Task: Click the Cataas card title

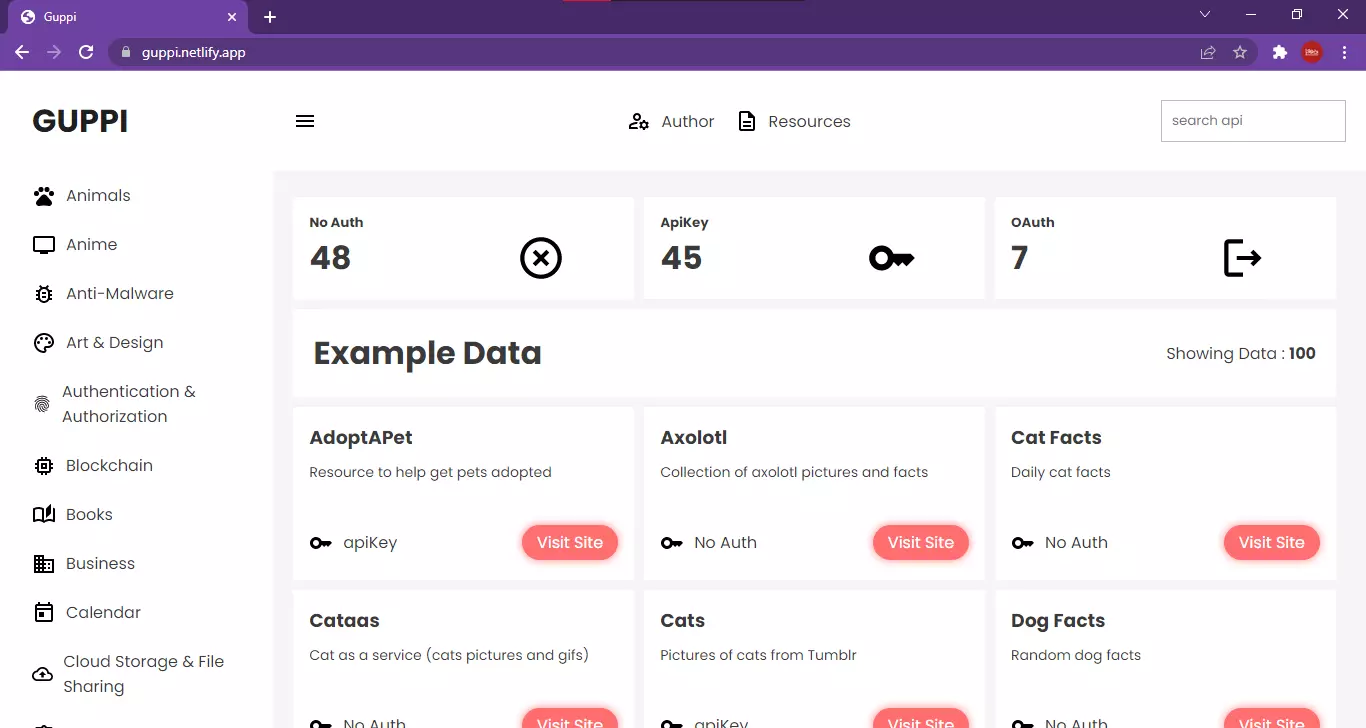Action: 345,621
